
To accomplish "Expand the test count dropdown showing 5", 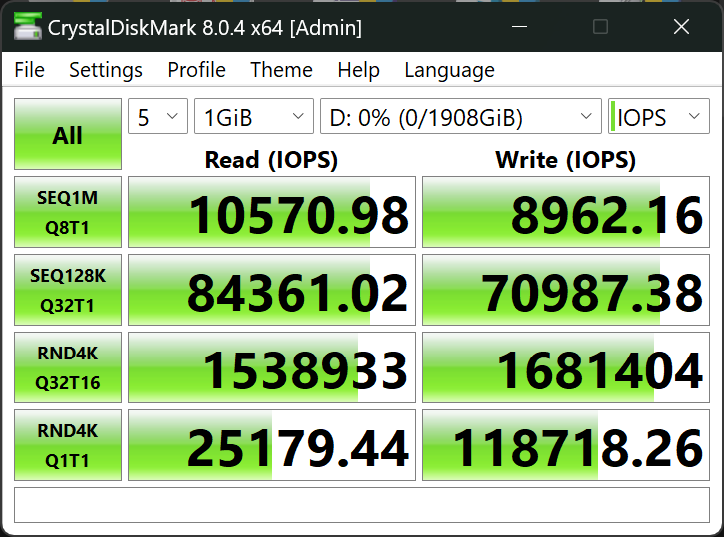I will 158,116.
